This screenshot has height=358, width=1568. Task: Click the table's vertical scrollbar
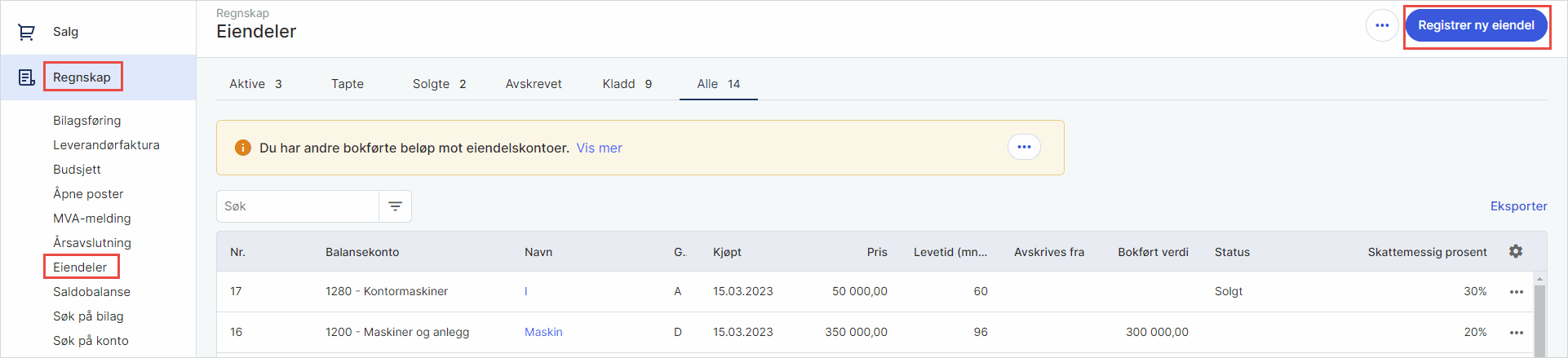click(x=1539, y=318)
